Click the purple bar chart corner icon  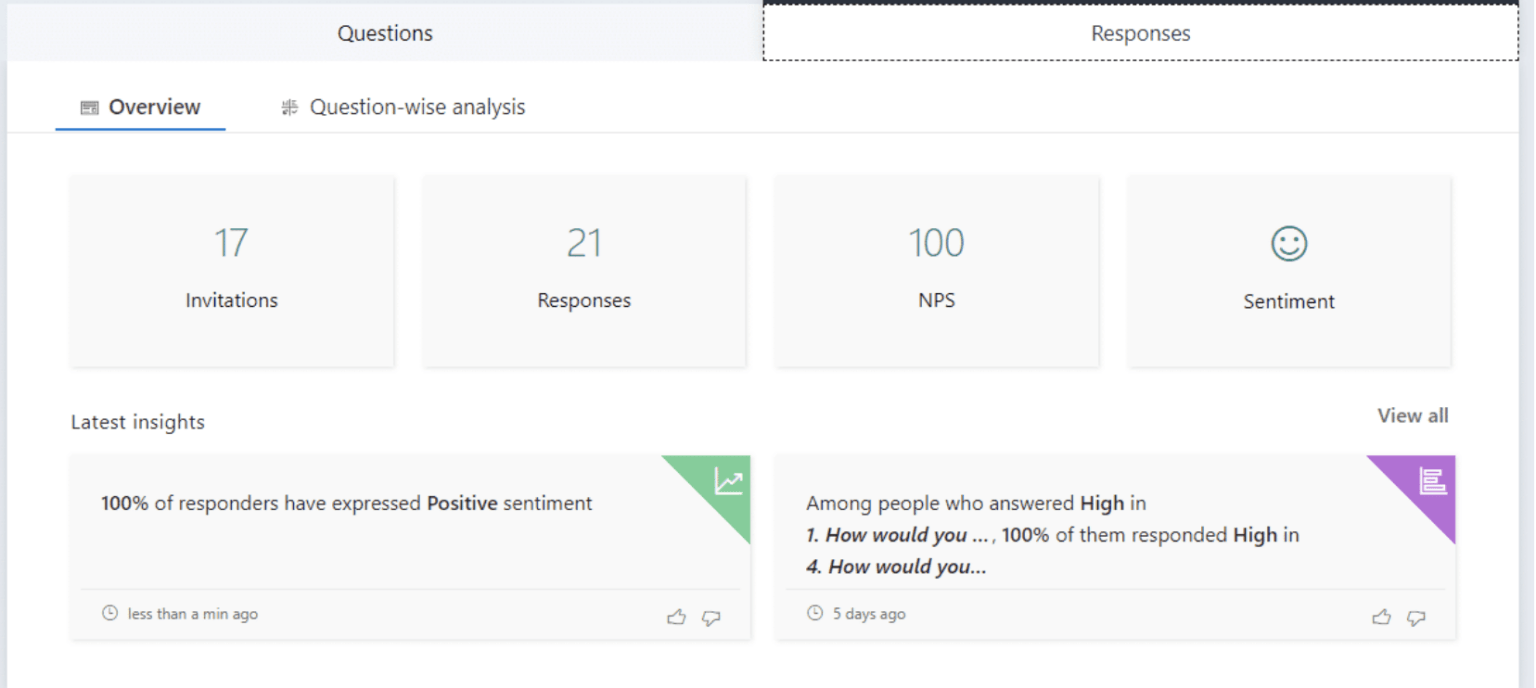[1433, 481]
